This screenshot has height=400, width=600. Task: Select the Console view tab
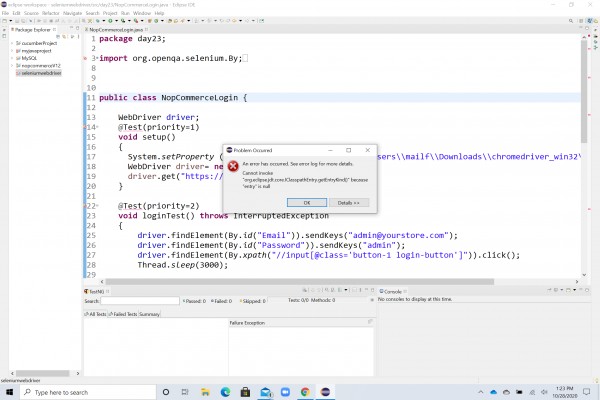point(393,291)
